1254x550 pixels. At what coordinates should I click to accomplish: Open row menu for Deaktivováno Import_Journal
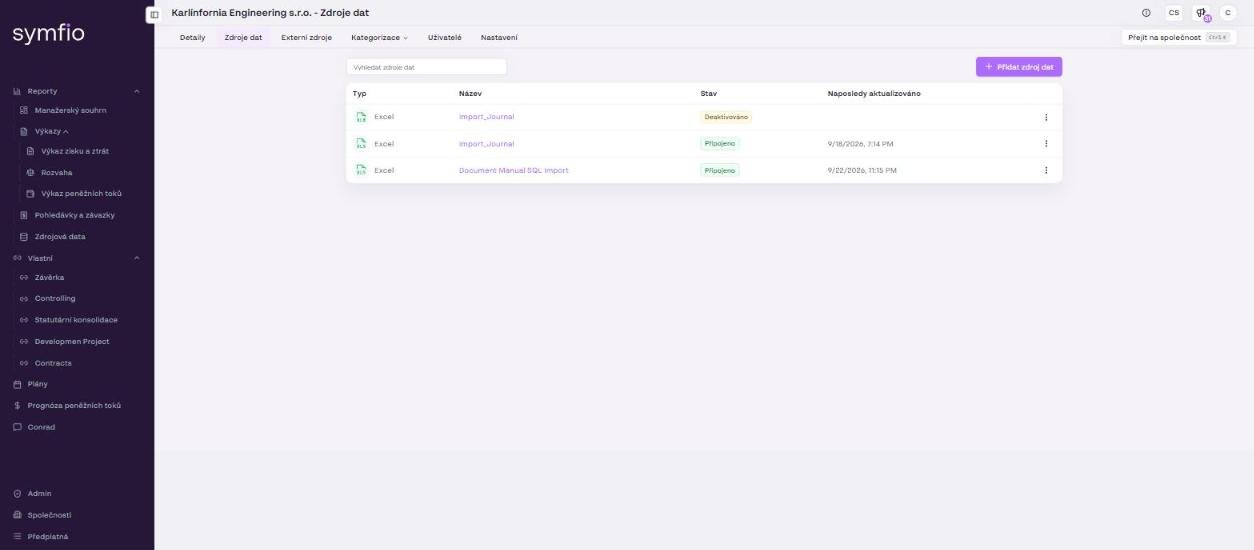click(x=1046, y=117)
